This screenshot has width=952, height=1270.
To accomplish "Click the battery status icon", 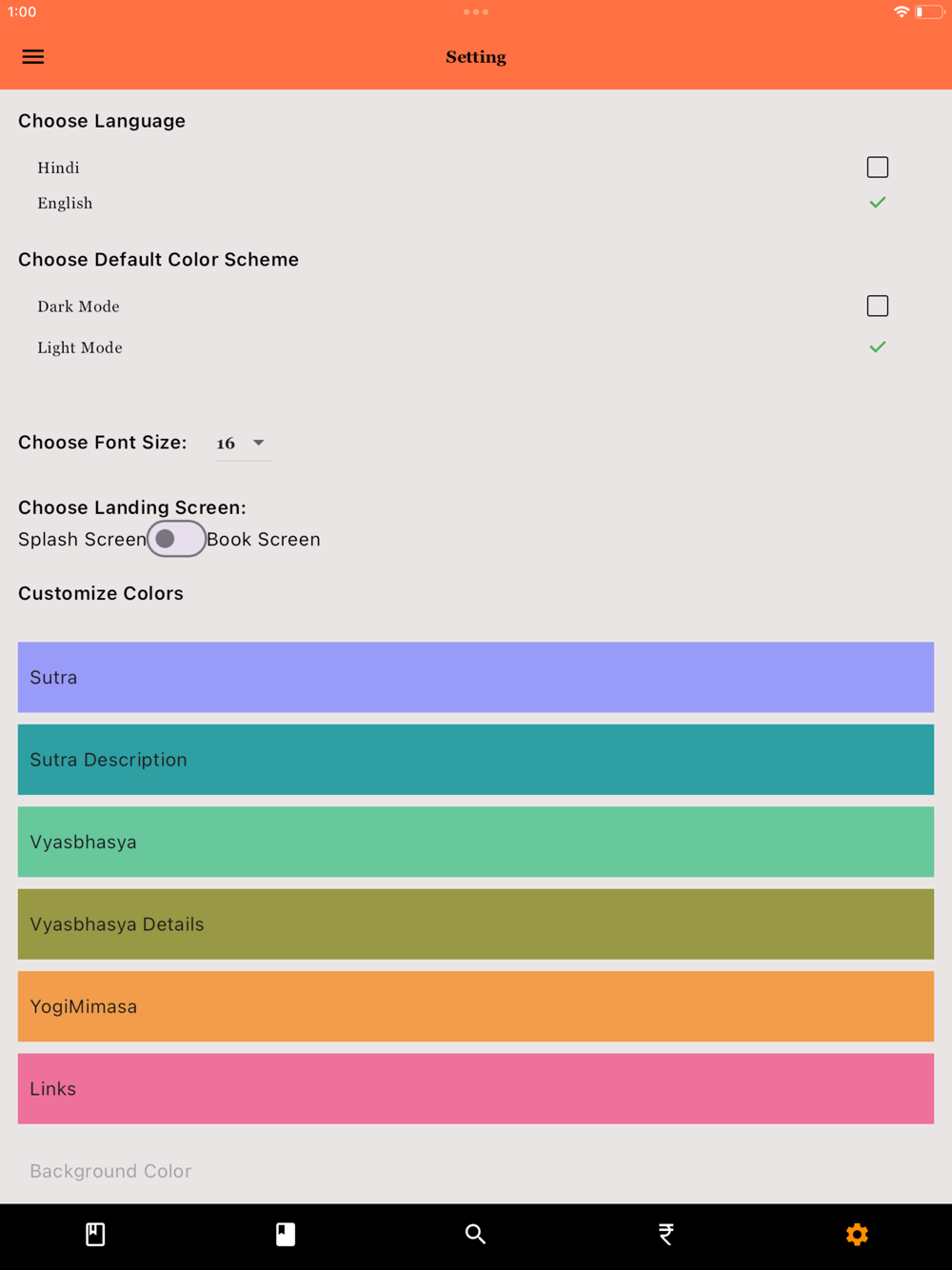I will tap(929, 12).
